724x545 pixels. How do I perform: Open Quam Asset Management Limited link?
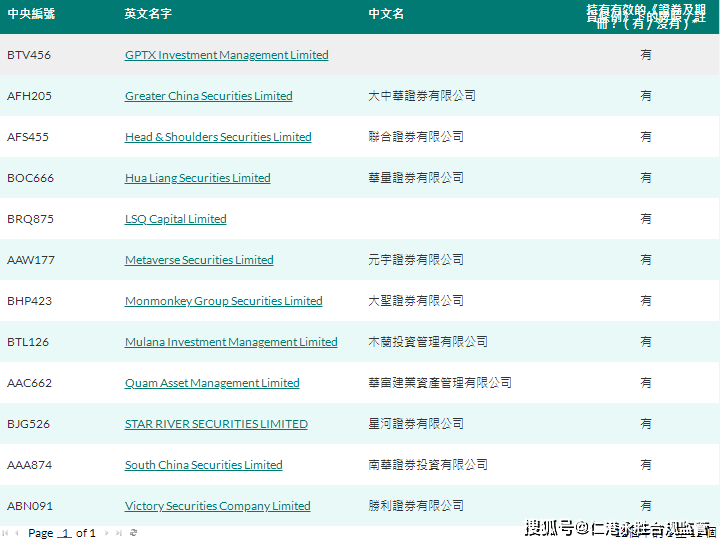click(212, 383)
